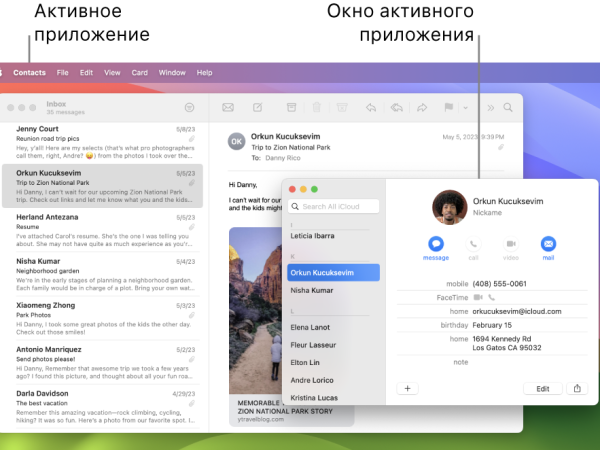The image size is (600, 450).
Task: Click the Edit button in contact card
Action: 542,388
